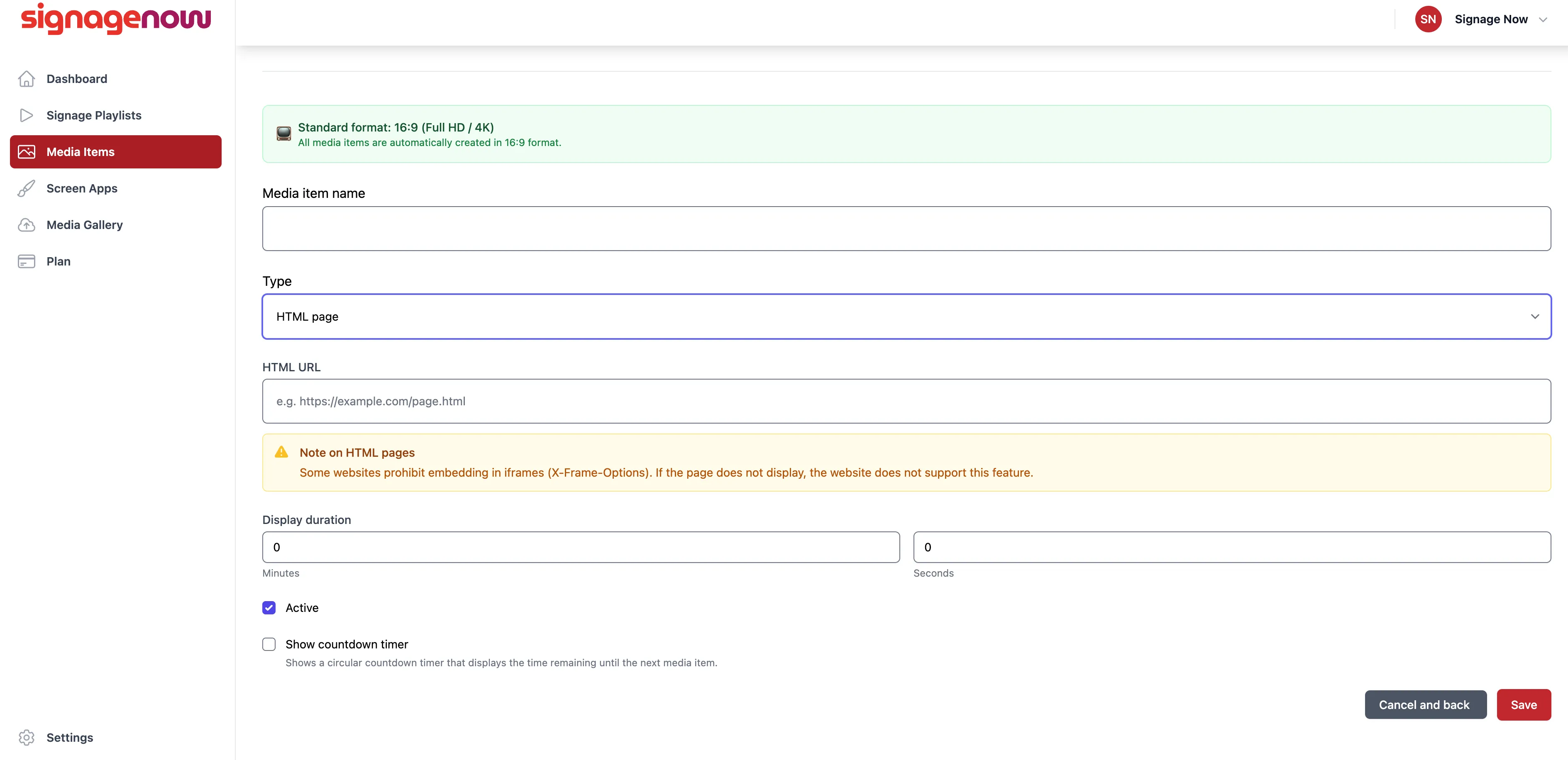Uncheck the Active checkbox
Screen dimensions: 1568x760
(x=269, y=607)
